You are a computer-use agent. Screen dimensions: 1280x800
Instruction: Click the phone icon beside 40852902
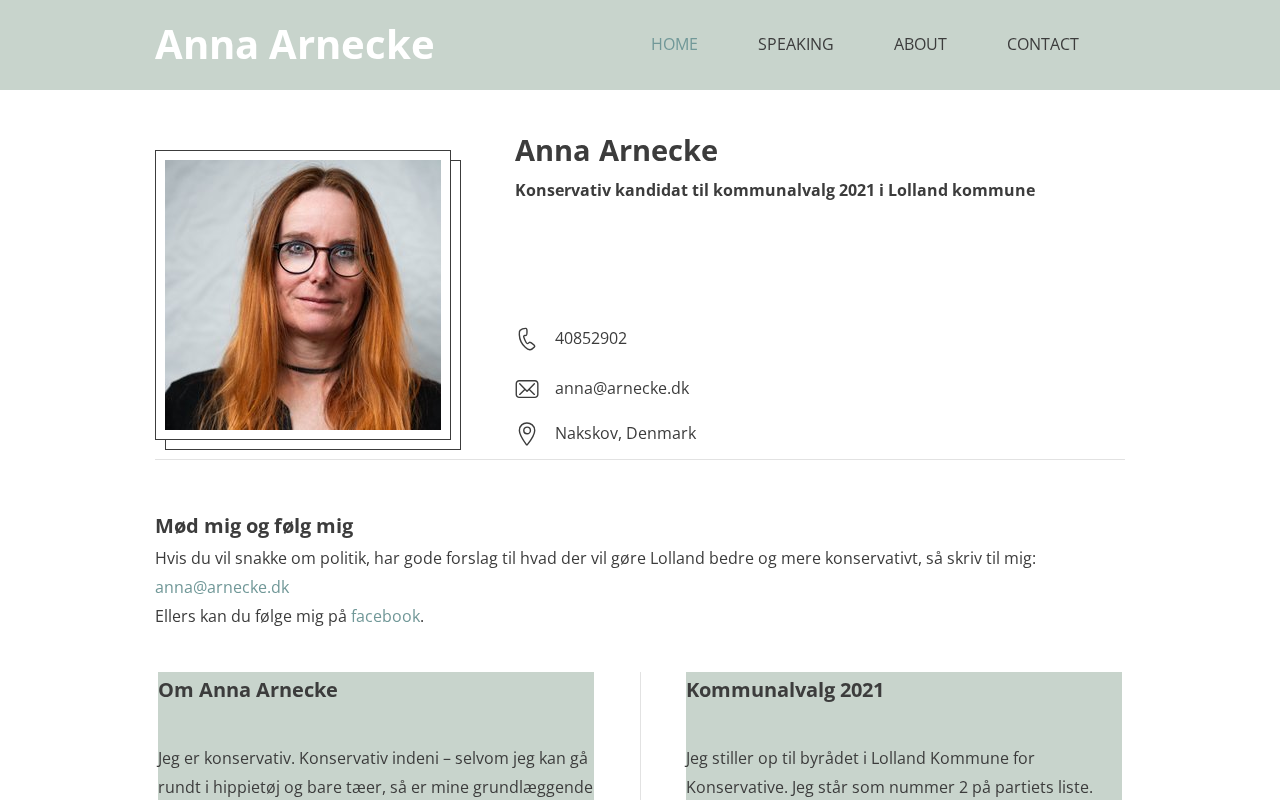coord(527,339)
